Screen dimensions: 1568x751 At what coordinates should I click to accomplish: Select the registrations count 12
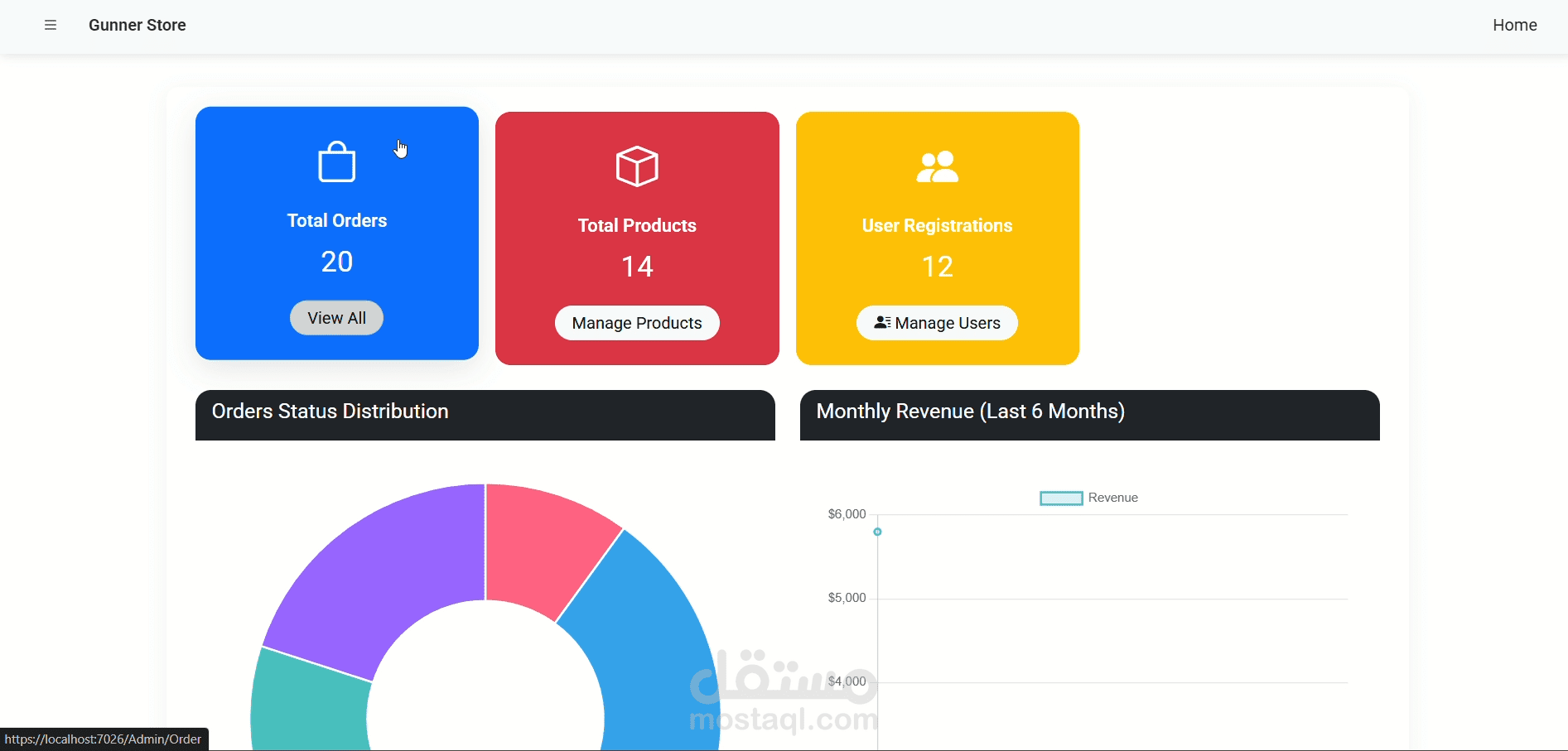coord(938,267)
